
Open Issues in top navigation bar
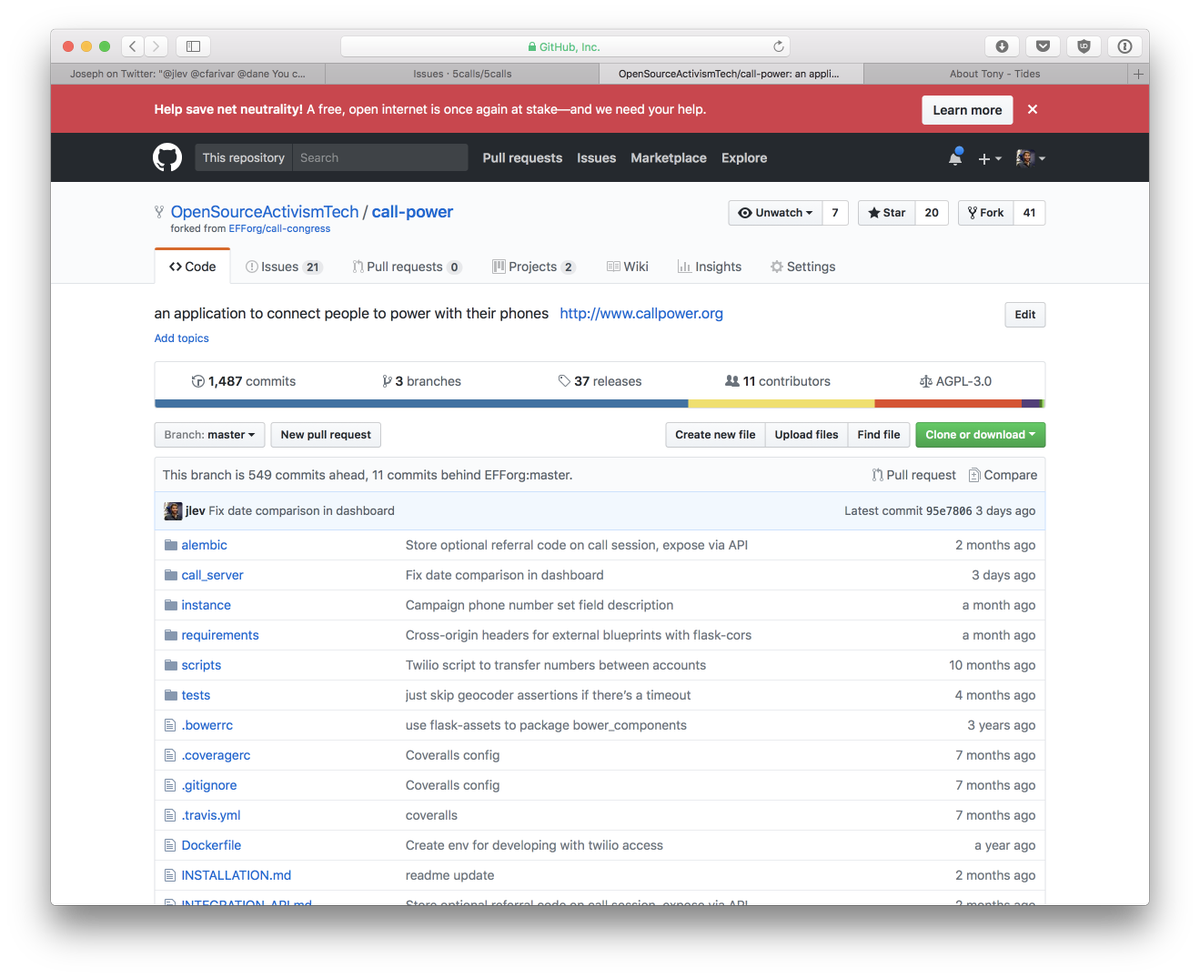click(596, 158)
